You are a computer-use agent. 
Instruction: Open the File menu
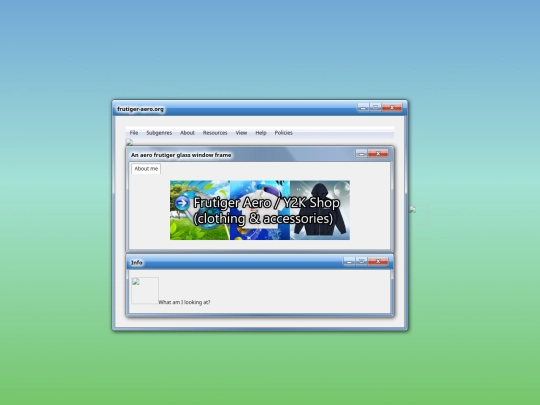pyautogui.click(x=134, y=133)
